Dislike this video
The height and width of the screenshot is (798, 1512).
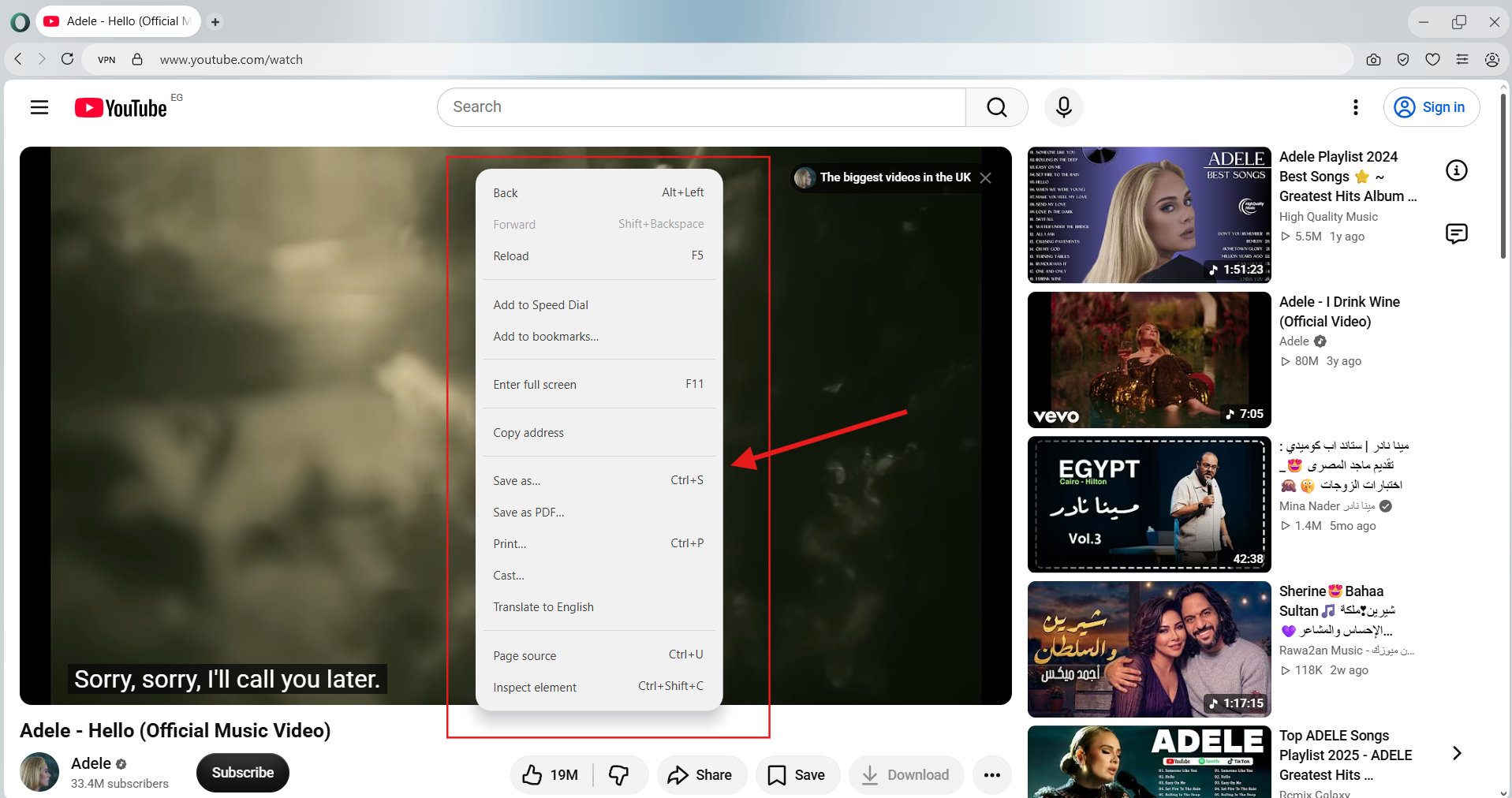pos(620,775)
